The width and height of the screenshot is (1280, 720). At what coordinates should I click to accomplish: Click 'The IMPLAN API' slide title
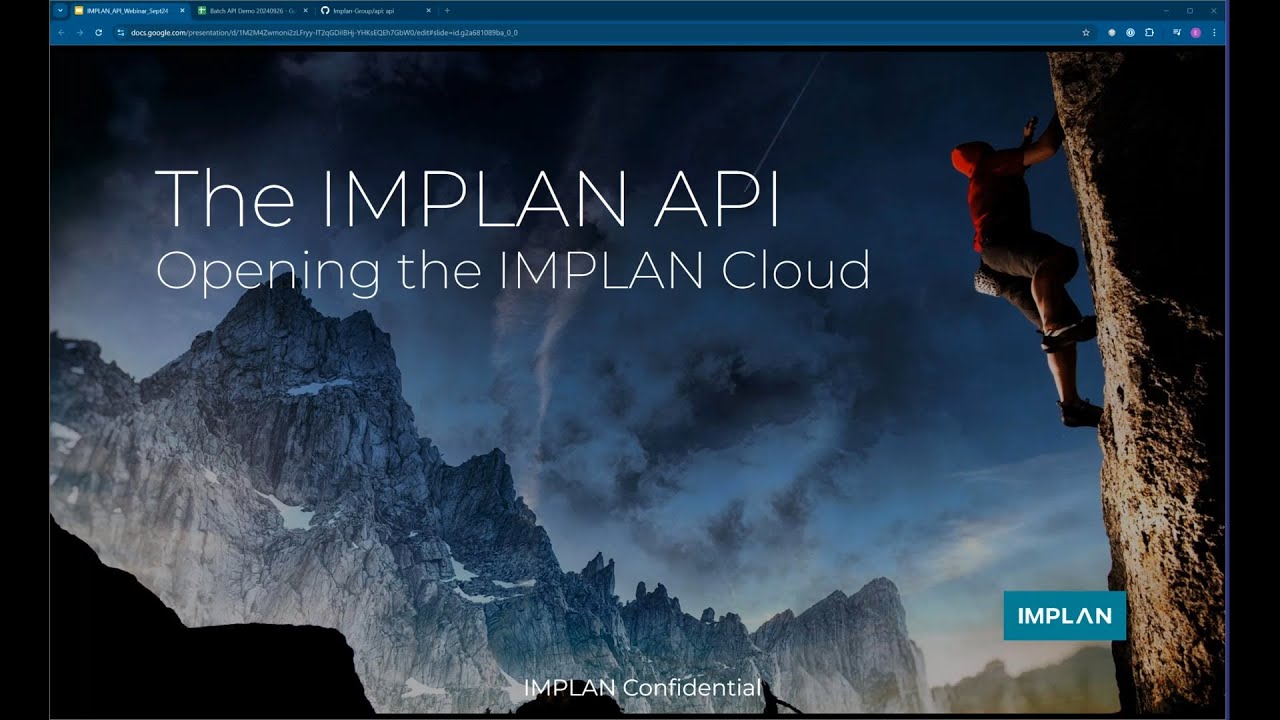(x=468, y=198)
